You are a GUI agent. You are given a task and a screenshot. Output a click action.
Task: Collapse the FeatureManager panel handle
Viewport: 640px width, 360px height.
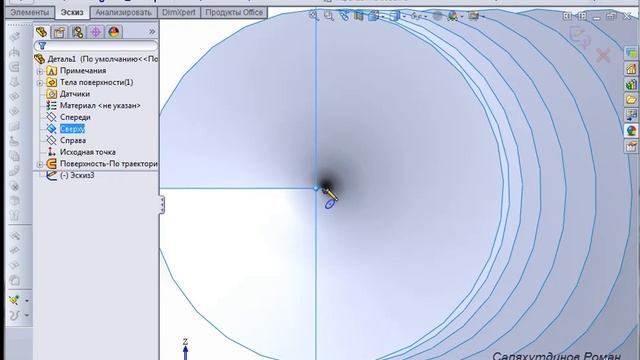pos(162,204)
